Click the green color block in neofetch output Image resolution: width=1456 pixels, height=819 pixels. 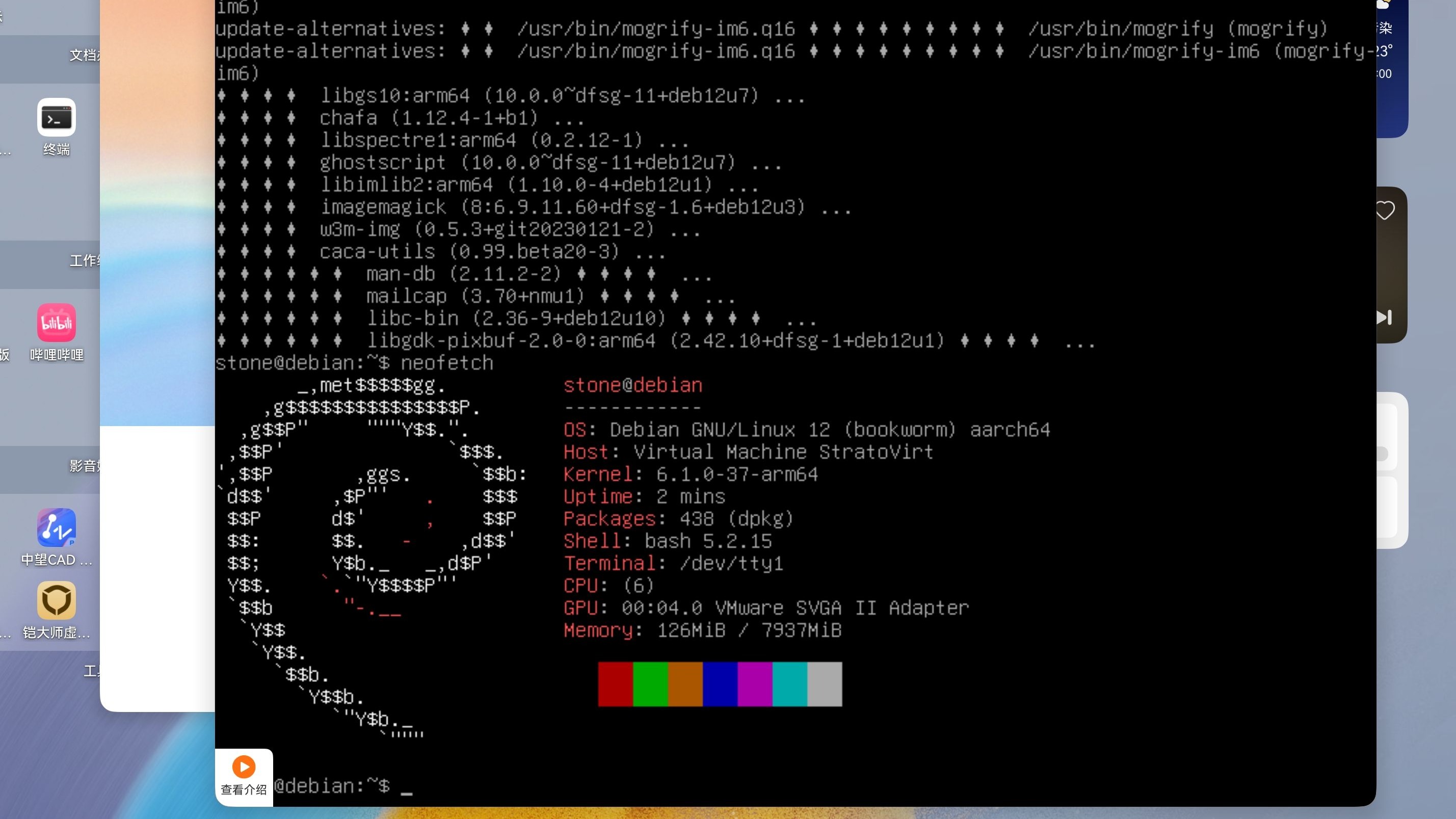coord(651,684)
